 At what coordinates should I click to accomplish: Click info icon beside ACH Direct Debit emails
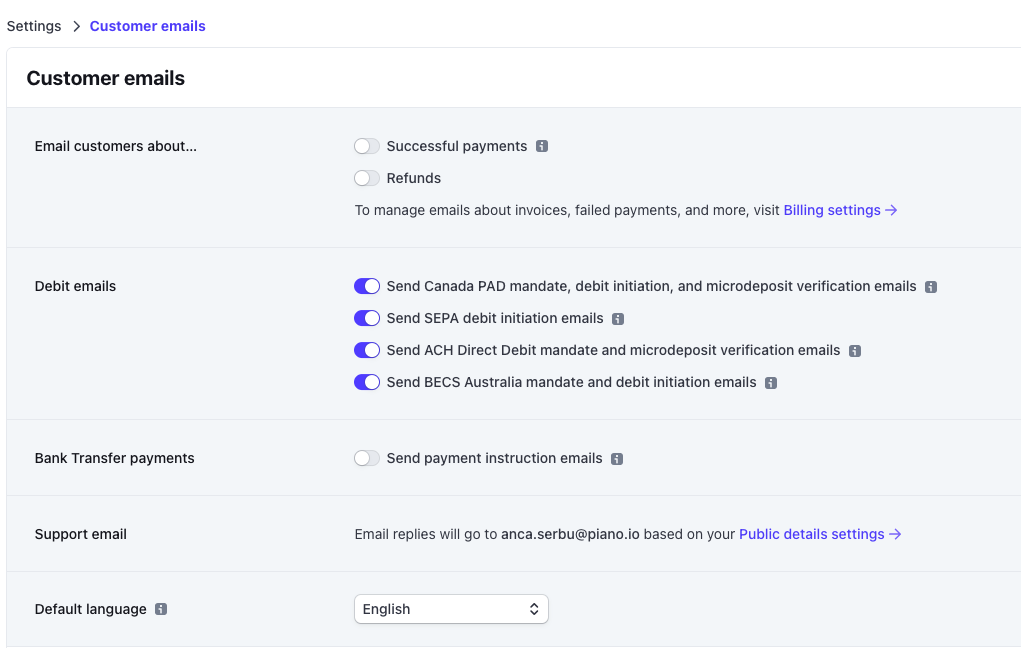click(855, 351)
